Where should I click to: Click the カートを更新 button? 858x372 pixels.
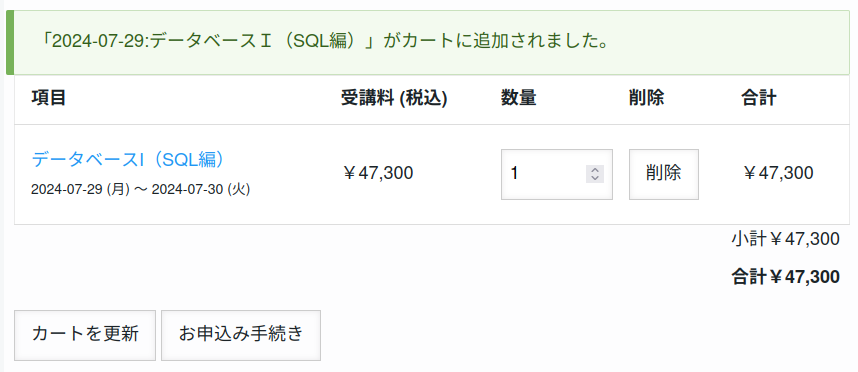click(85, 335)
